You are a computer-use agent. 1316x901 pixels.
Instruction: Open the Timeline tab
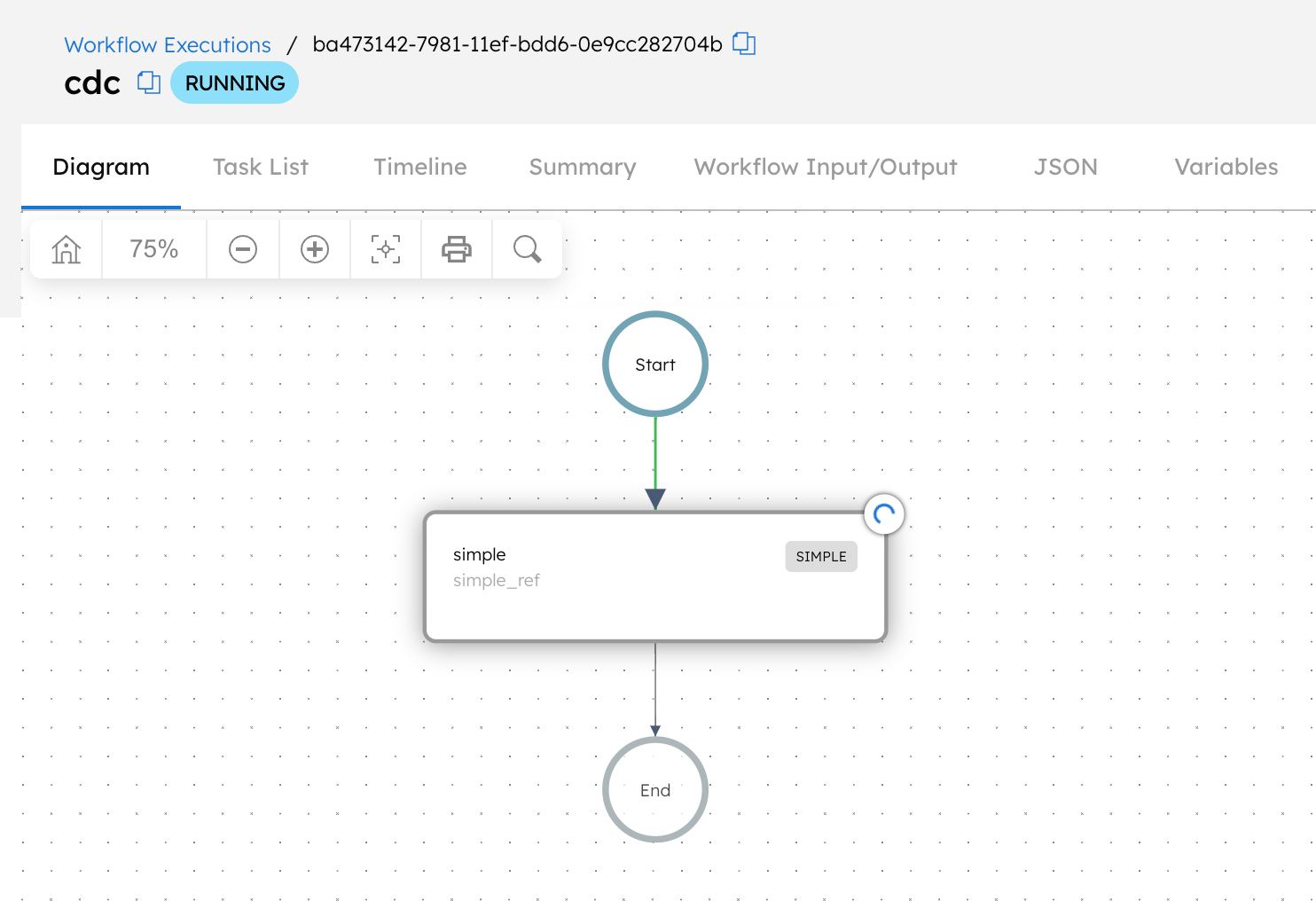coord(420,167)
